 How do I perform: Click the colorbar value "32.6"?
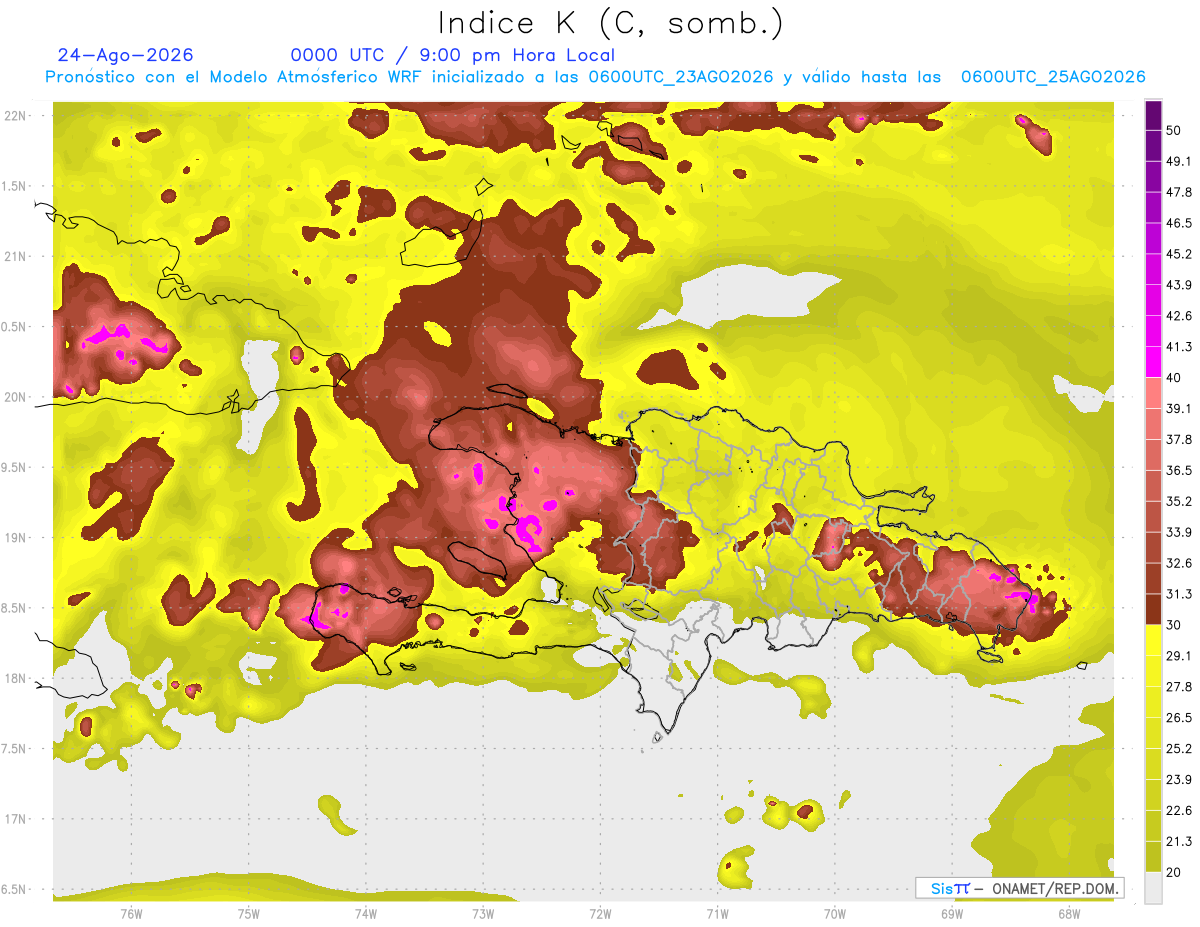coord(1178,563)
